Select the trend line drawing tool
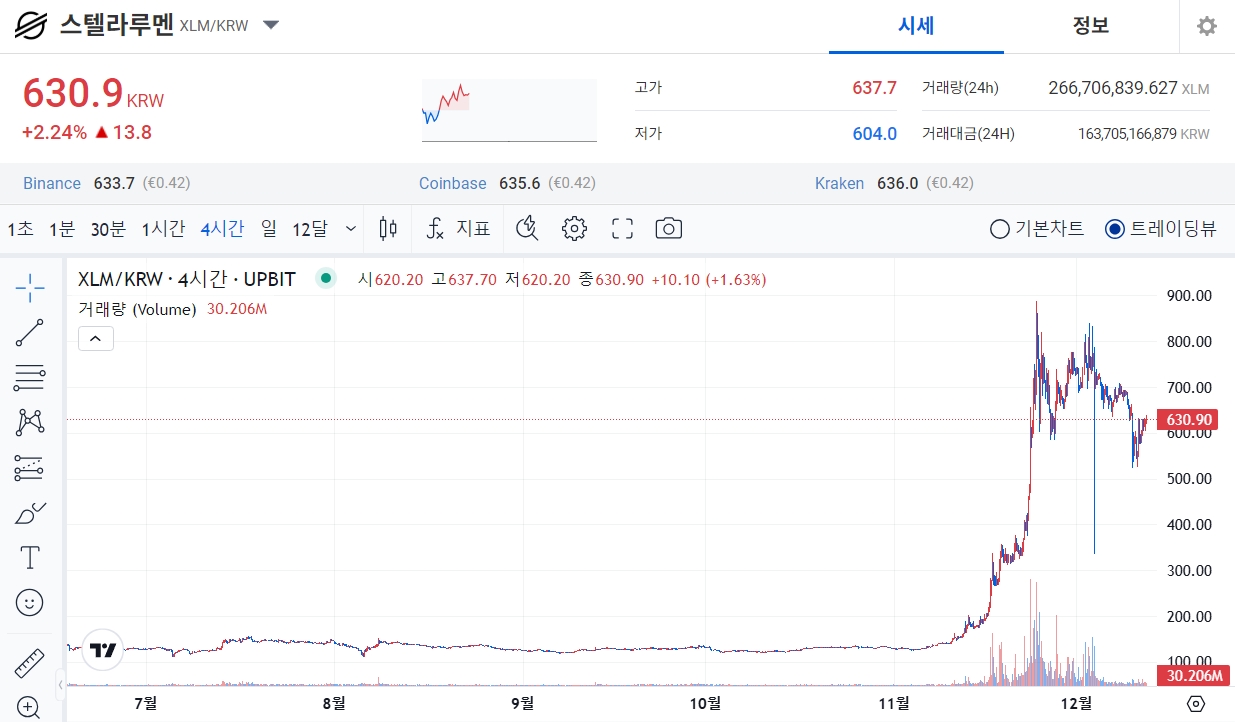1235x722 pixels. click(x=30, y=333)
